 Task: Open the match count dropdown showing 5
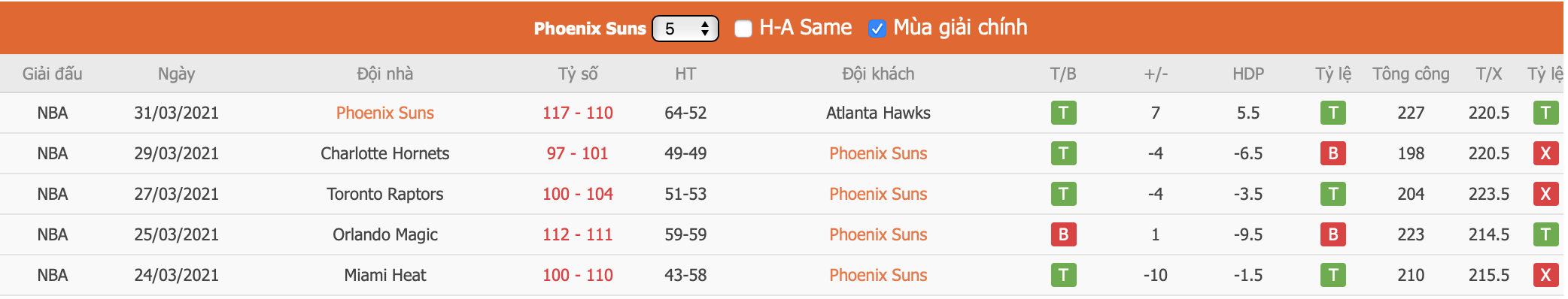685,29
